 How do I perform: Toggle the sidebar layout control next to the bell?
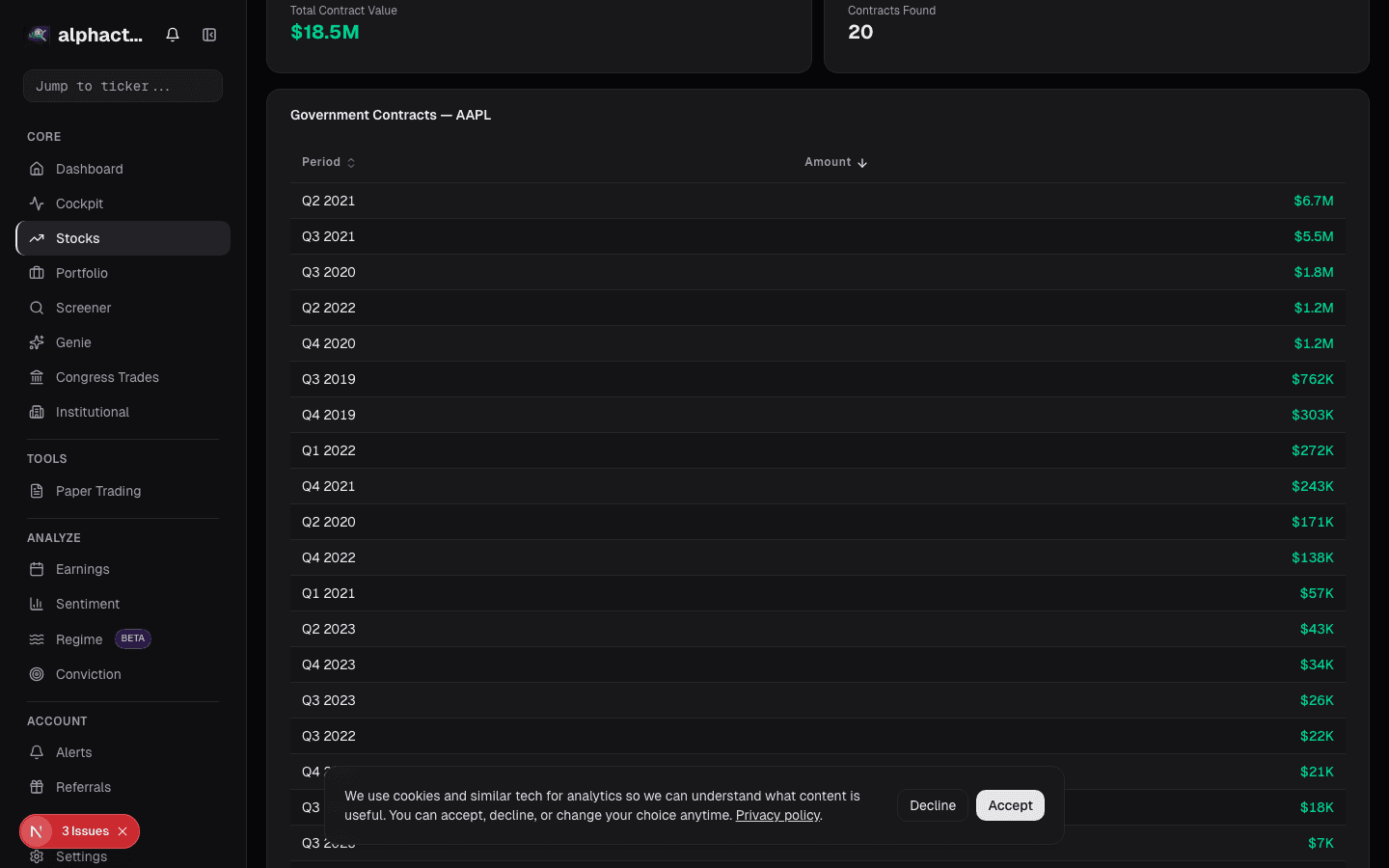(209, 34)
